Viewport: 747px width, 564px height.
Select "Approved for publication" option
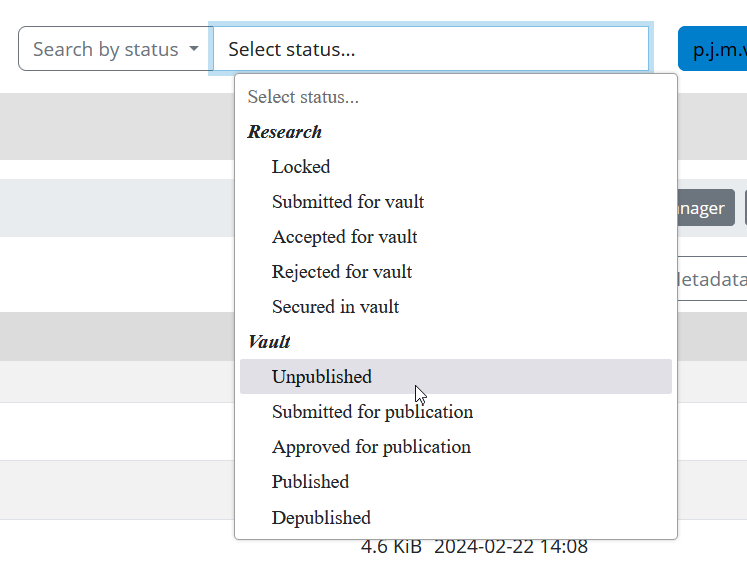click(371, 447)
